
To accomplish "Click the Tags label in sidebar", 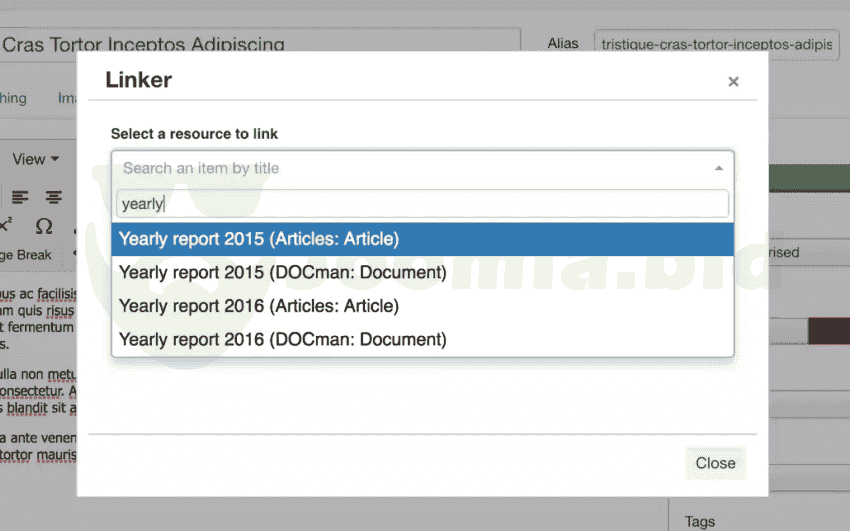I will click(700, 521).
